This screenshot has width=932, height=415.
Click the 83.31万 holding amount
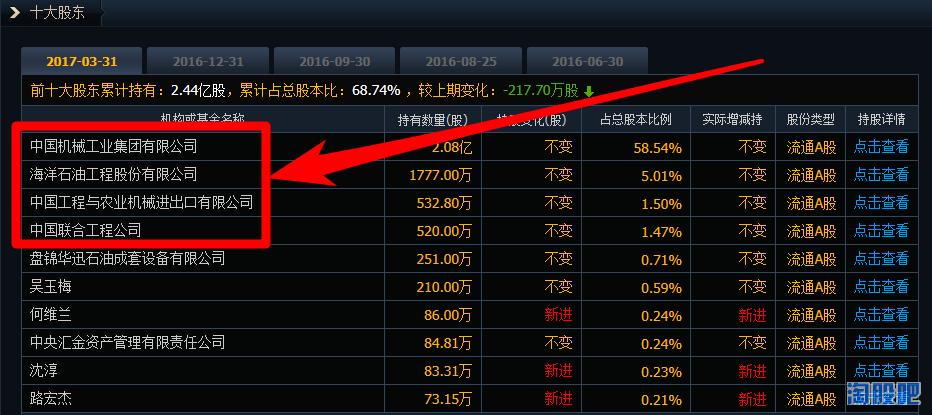pos(448,370)
